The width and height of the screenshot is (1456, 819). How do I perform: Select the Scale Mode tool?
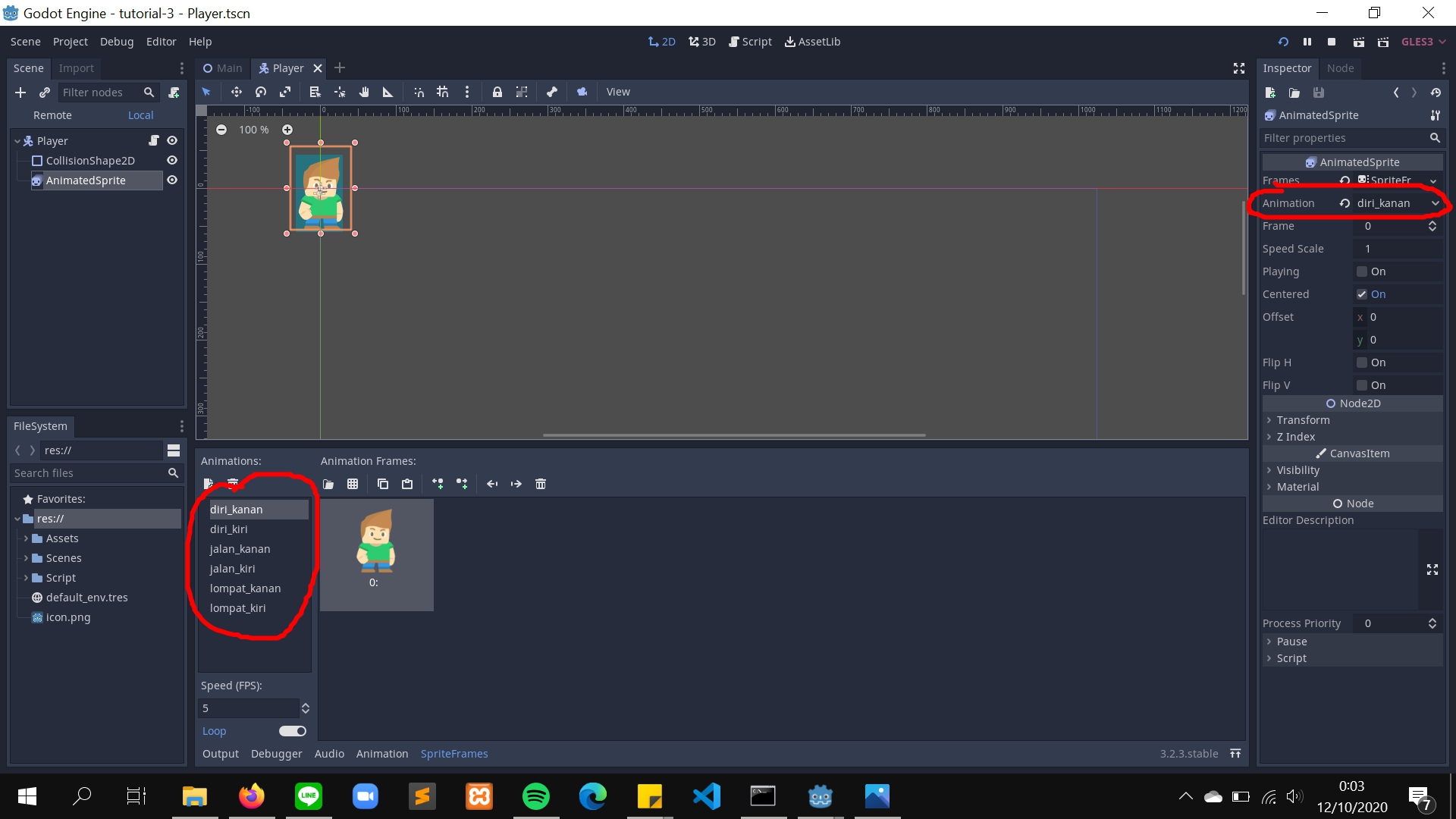tap(285, 92)
